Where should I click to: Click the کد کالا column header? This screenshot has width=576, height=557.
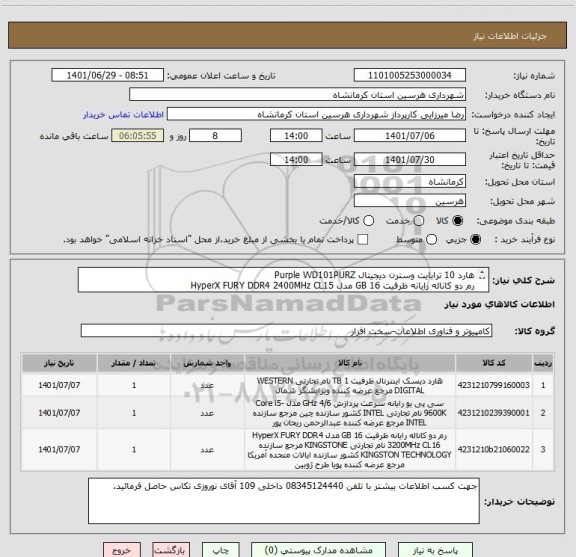tap(494, 363)
